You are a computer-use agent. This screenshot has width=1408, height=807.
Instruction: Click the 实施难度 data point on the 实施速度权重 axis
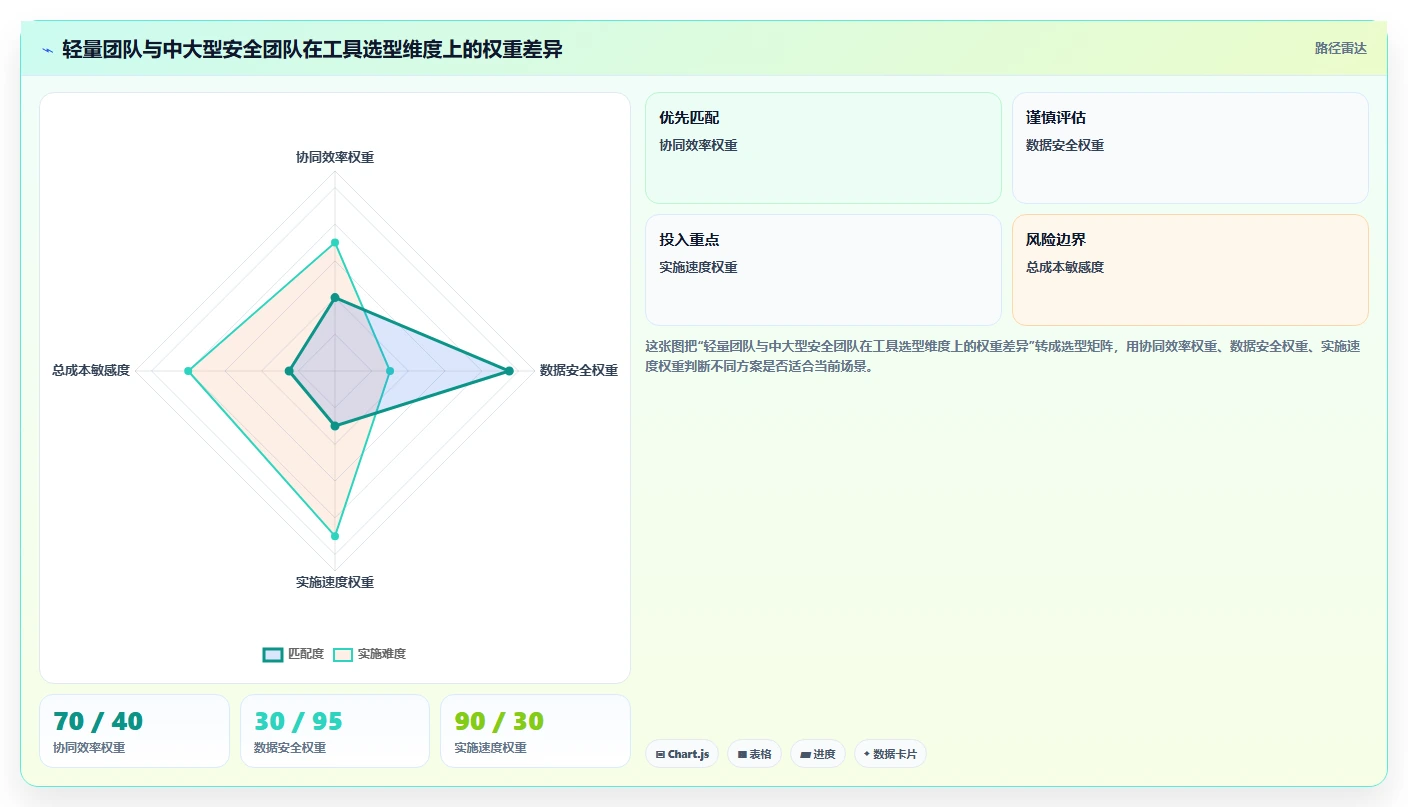coord(335,536)
